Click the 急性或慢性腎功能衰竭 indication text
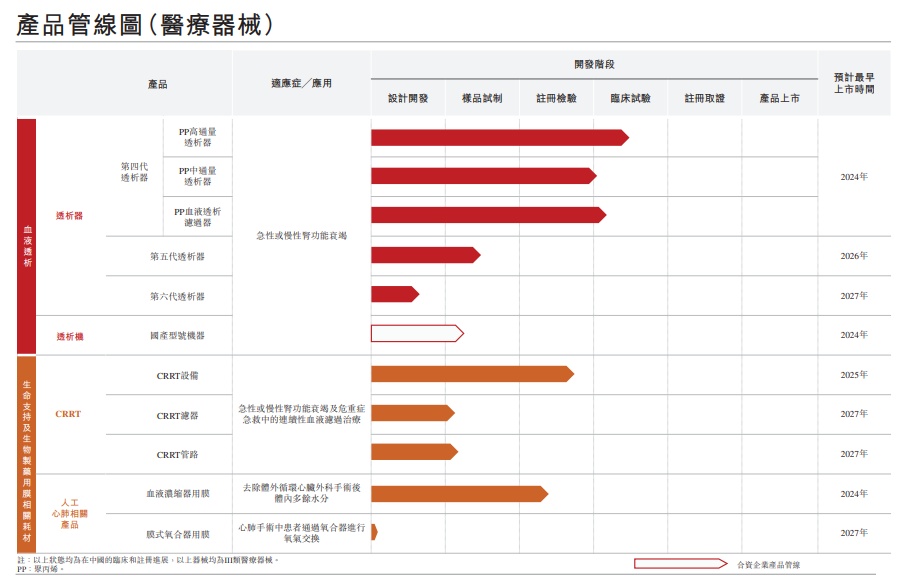906x587 pixels. tap(302, 235)
